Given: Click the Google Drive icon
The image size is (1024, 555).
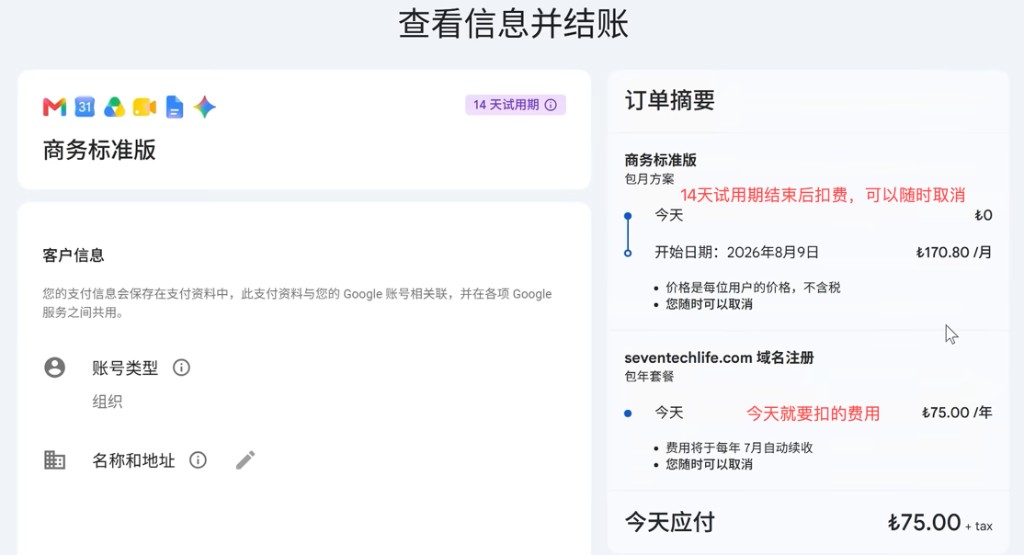Looking at the screenshot, I should coord(114,106).
